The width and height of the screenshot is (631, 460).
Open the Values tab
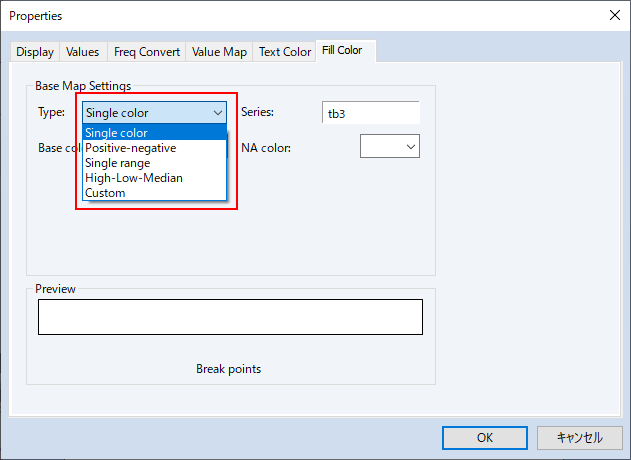click(x=83, y=52)
